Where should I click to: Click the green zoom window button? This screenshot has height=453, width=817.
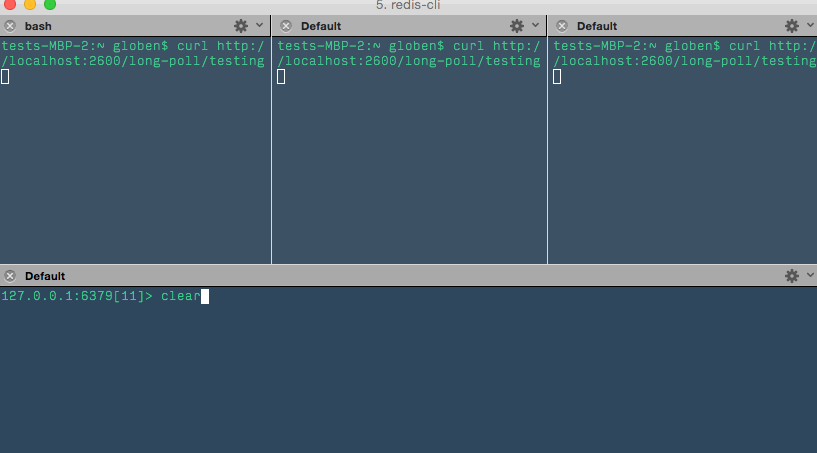50,4
